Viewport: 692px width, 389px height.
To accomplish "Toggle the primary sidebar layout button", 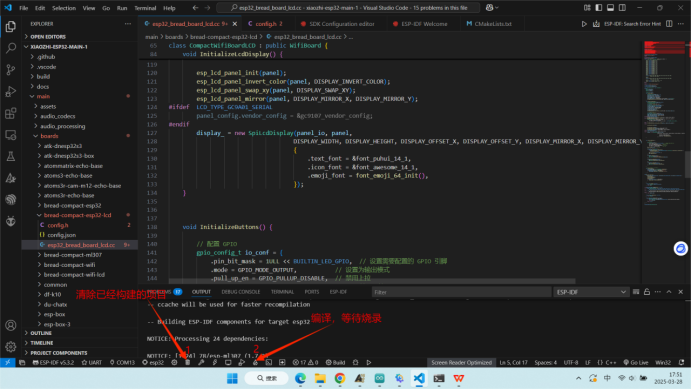I will pos(599,8).
